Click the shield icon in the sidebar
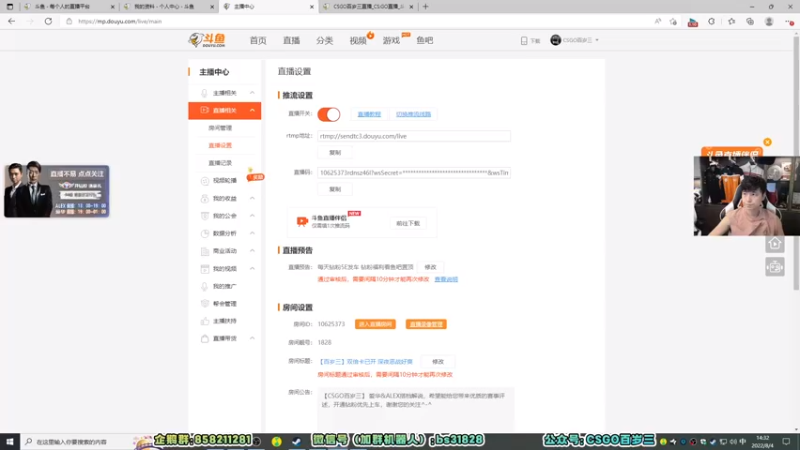This screenshot has height=450, width=800. (x=205, y=304)
